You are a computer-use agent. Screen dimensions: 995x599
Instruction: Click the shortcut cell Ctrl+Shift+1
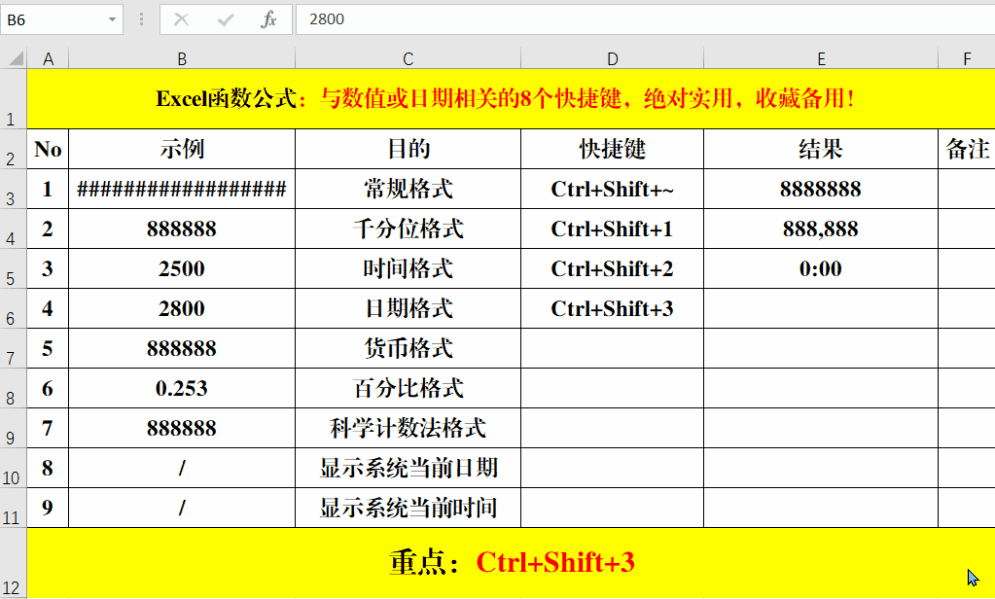(612, 228)
